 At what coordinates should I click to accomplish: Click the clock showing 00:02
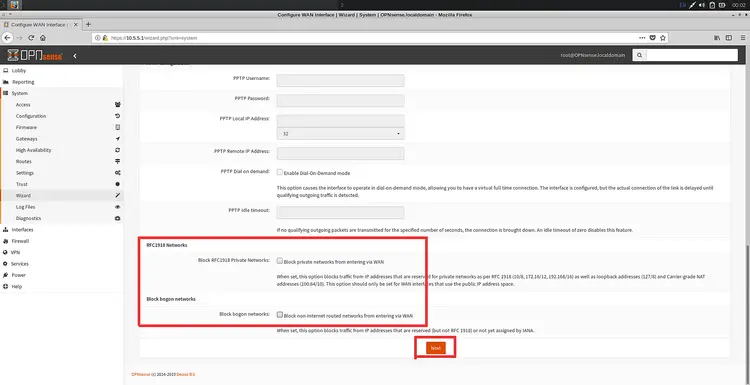[739, 5]
